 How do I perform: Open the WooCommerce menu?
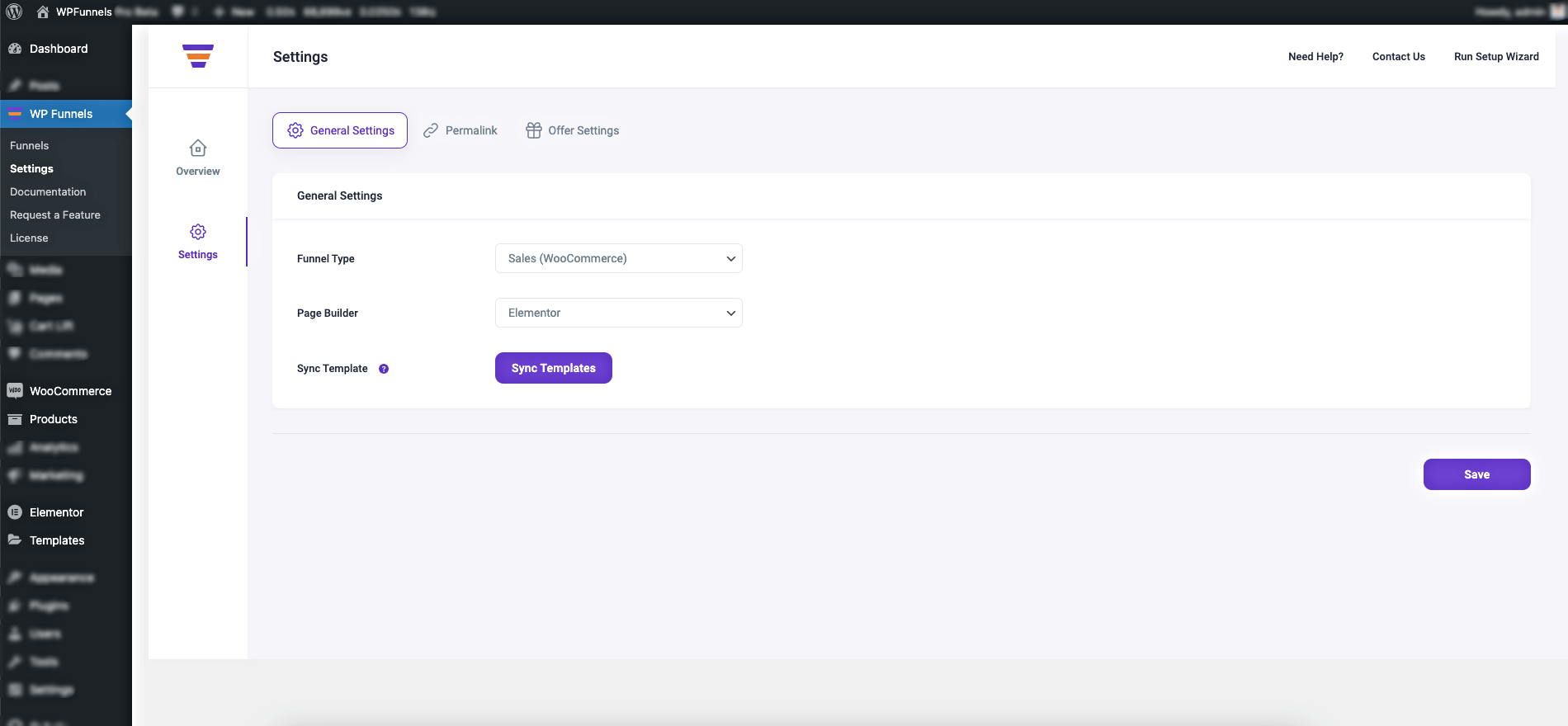(x=66, y=391)
